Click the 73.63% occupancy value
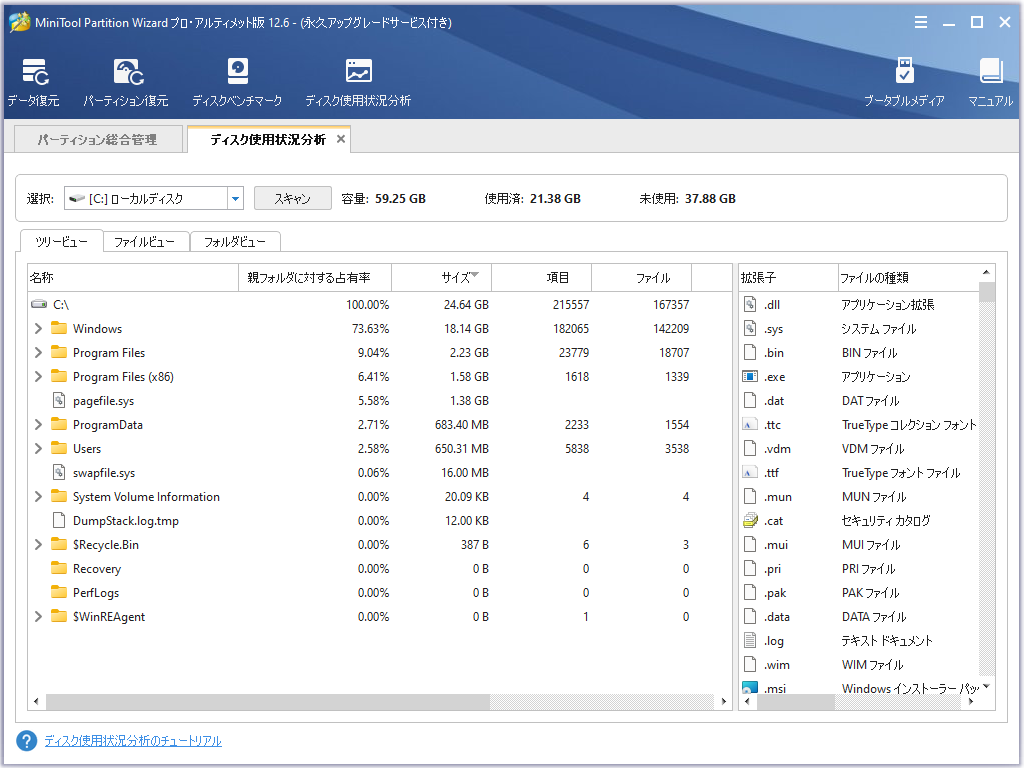 click(370, 328)
